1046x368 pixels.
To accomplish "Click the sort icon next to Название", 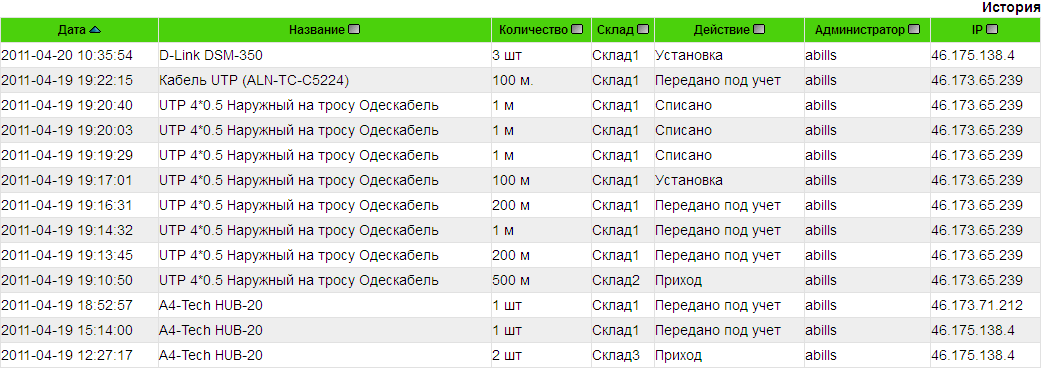I will (354, 30).
